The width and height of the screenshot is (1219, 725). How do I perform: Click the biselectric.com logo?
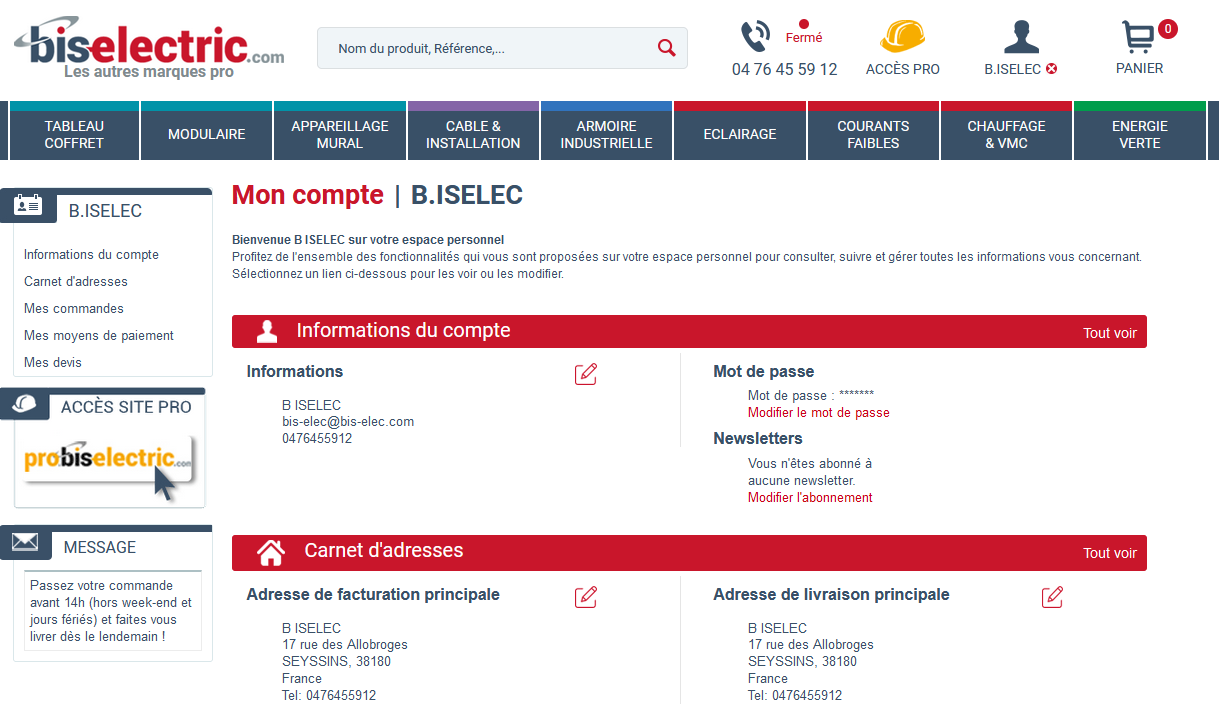pos(149,48)
